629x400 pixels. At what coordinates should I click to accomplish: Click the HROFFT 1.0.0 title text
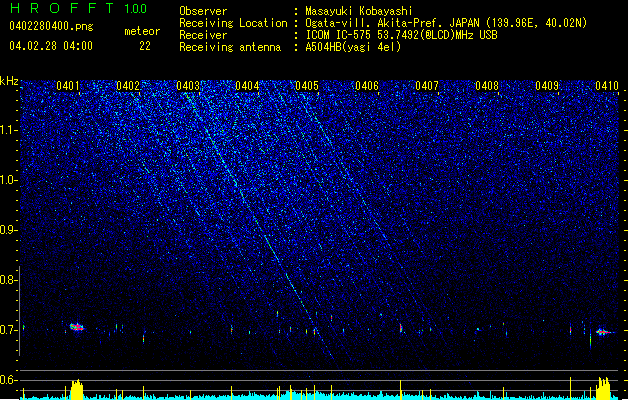pos(79,8)
